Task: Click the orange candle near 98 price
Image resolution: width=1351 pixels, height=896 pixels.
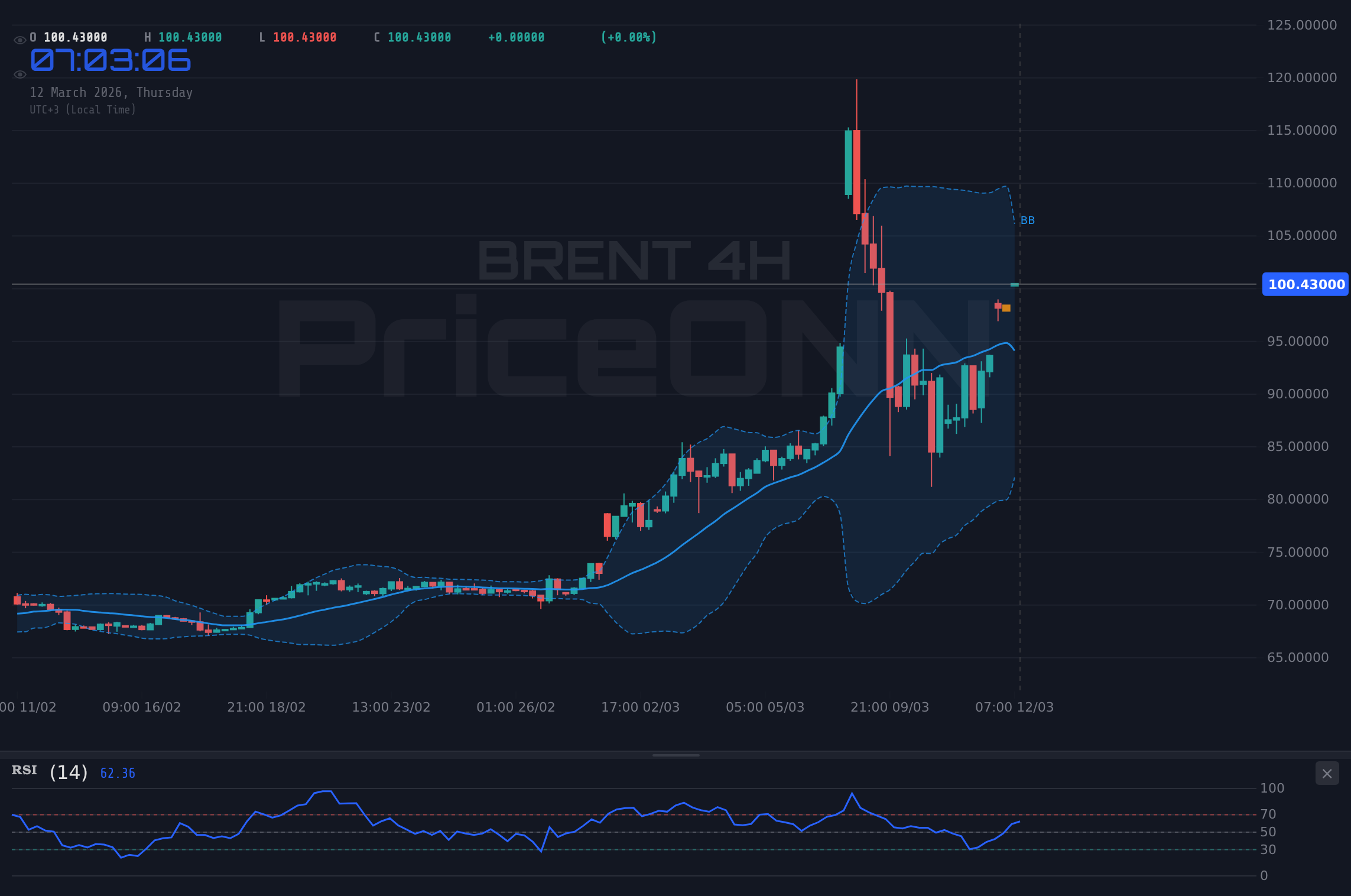Action: click(x=1006, y=308)
